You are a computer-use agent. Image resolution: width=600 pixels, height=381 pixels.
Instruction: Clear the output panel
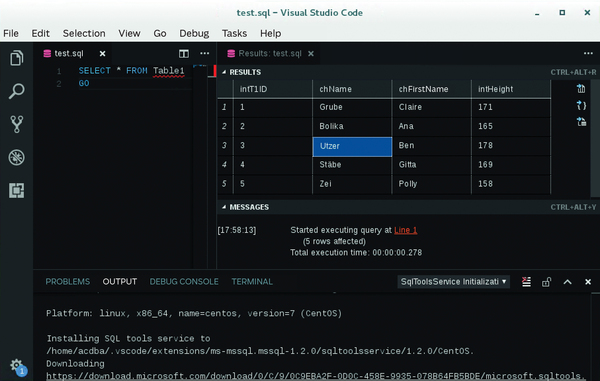tap(527, 282)
